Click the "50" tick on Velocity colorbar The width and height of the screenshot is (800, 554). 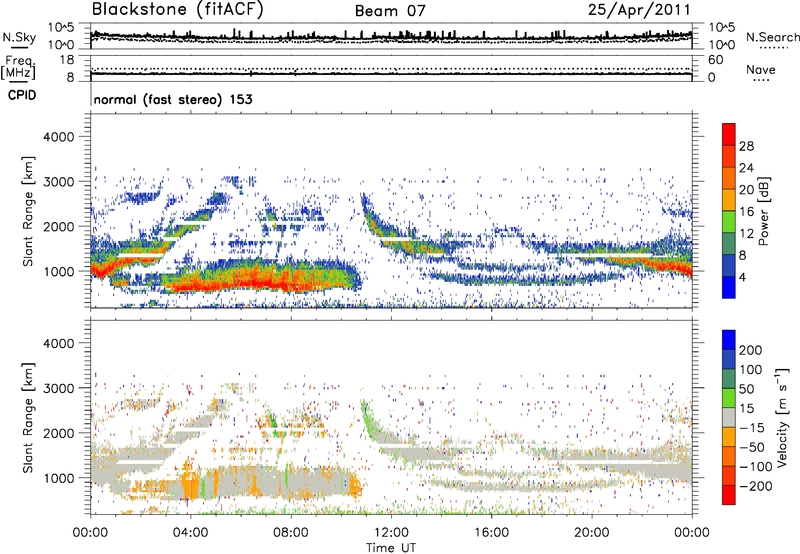tap(746, 389)
